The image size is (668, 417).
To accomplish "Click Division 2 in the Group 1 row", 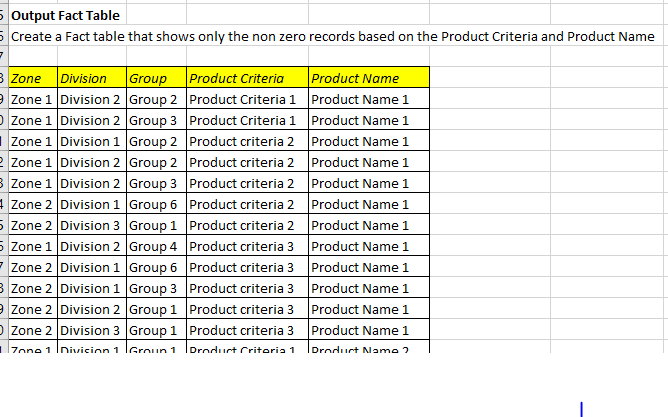I will (x=92, y=309).
